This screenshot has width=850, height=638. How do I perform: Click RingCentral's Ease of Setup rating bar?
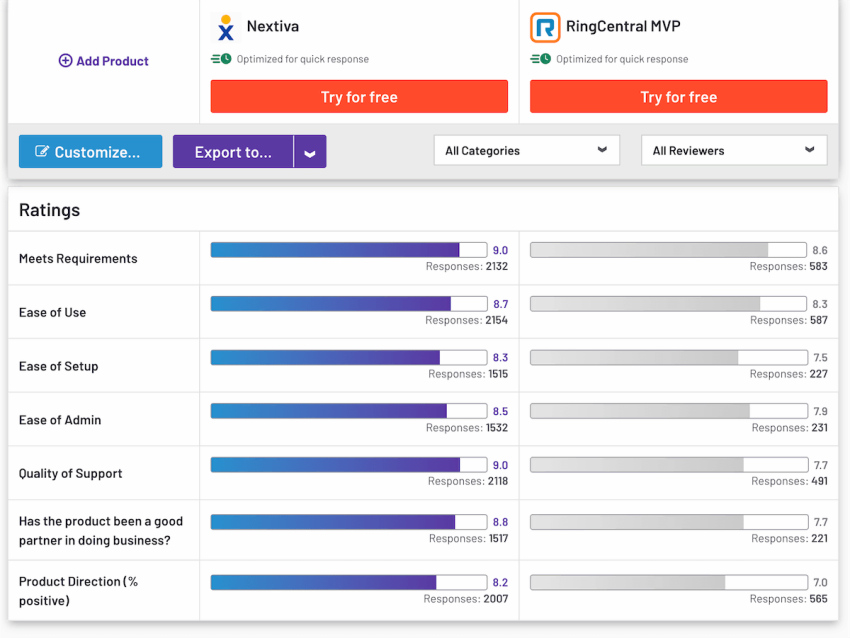[668, 357]
